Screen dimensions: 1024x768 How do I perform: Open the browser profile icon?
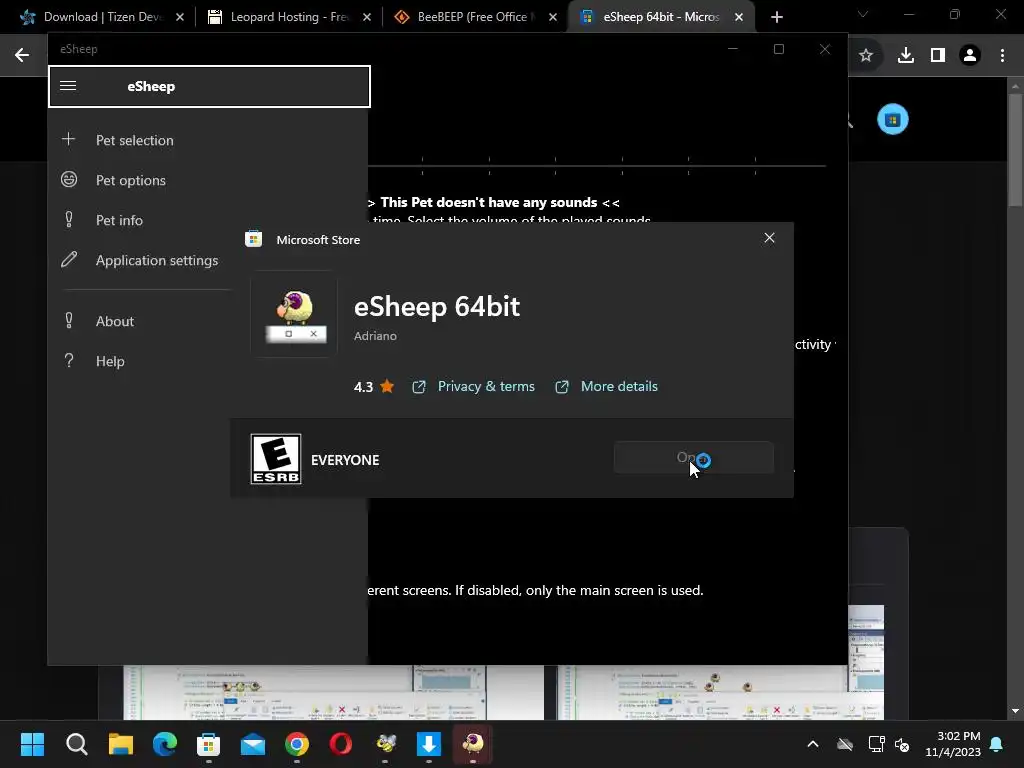(970, 55)
